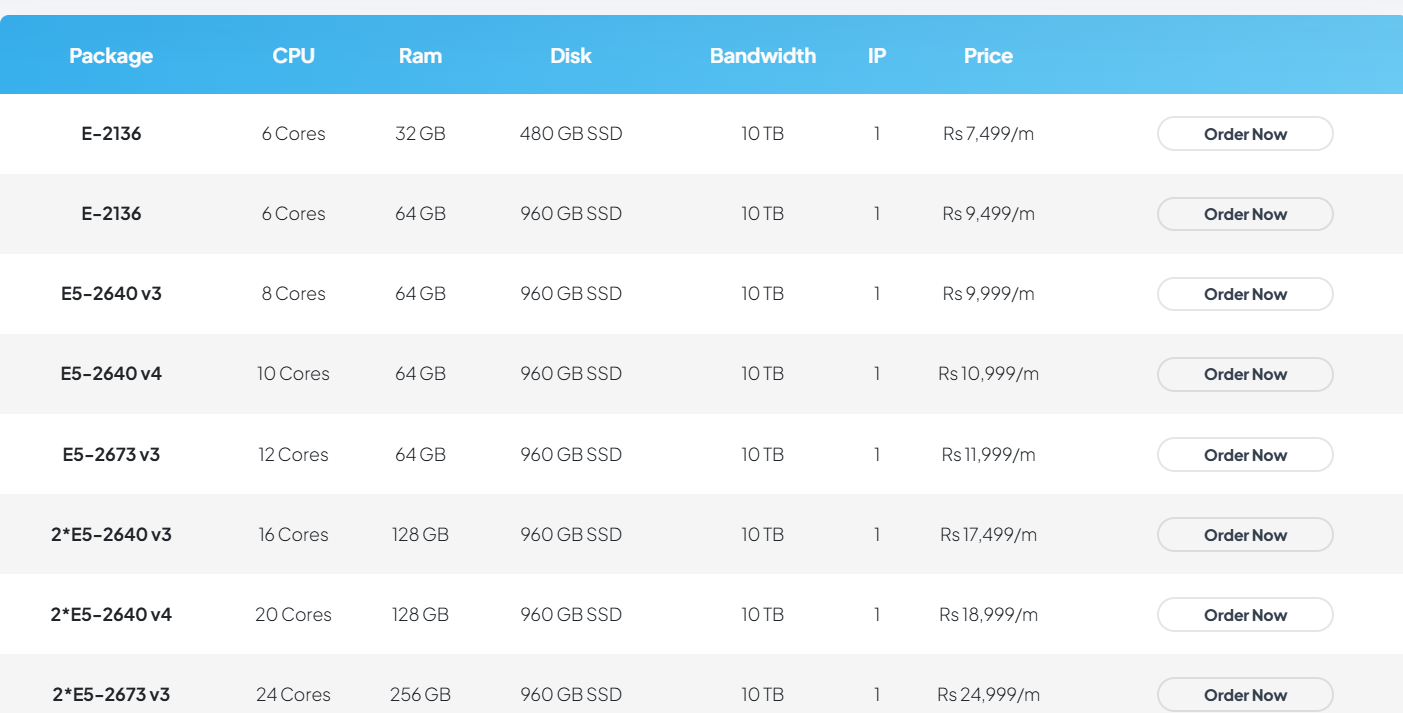The height and width of the screenshot is (713, 1403).
Task: Click the 480 GB SSD disk cell
Action: [571, 134]
